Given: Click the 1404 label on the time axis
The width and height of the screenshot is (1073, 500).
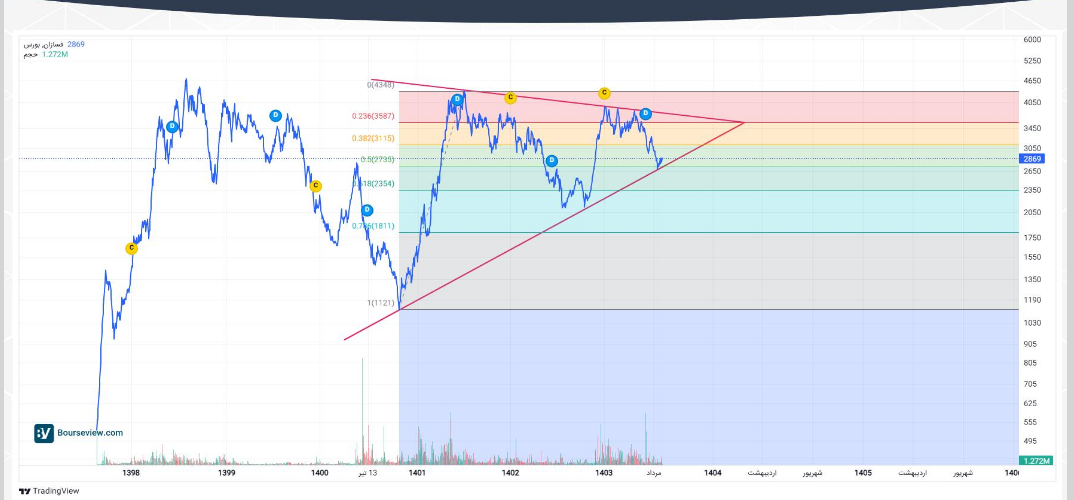Looking at the screenshot, I should tap(713, 472).
